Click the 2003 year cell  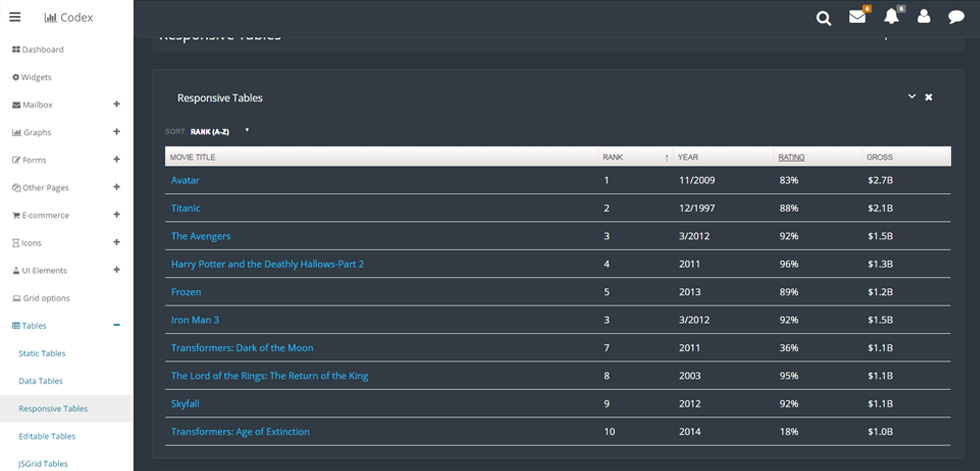(x=689, y=375)
